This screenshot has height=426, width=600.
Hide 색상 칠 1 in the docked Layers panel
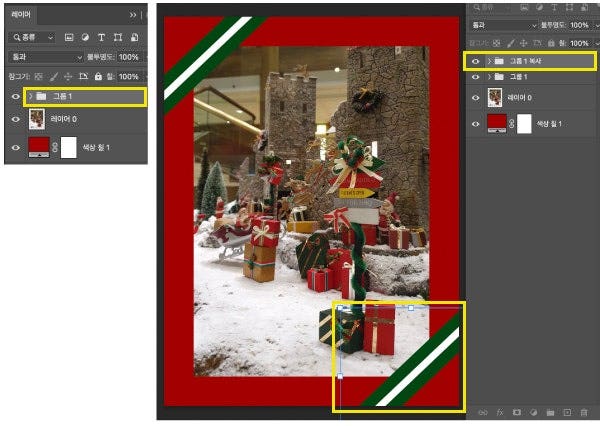click(475, 124)
